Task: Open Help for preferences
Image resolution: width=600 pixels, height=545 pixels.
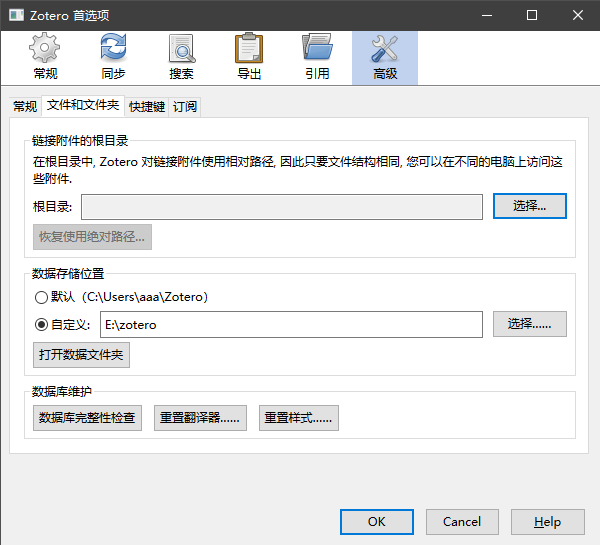Action: [x=548, y=522]
